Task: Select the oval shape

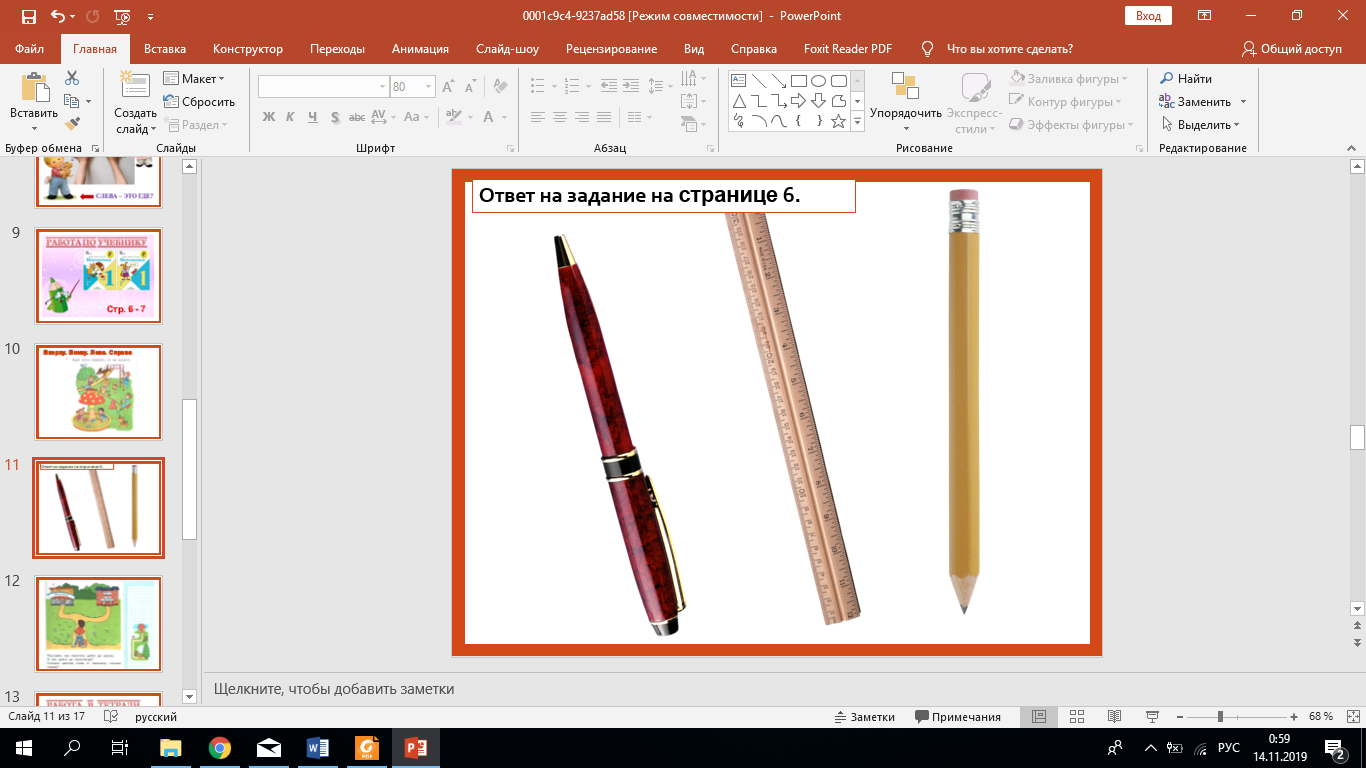Action: tap(818, 81)
